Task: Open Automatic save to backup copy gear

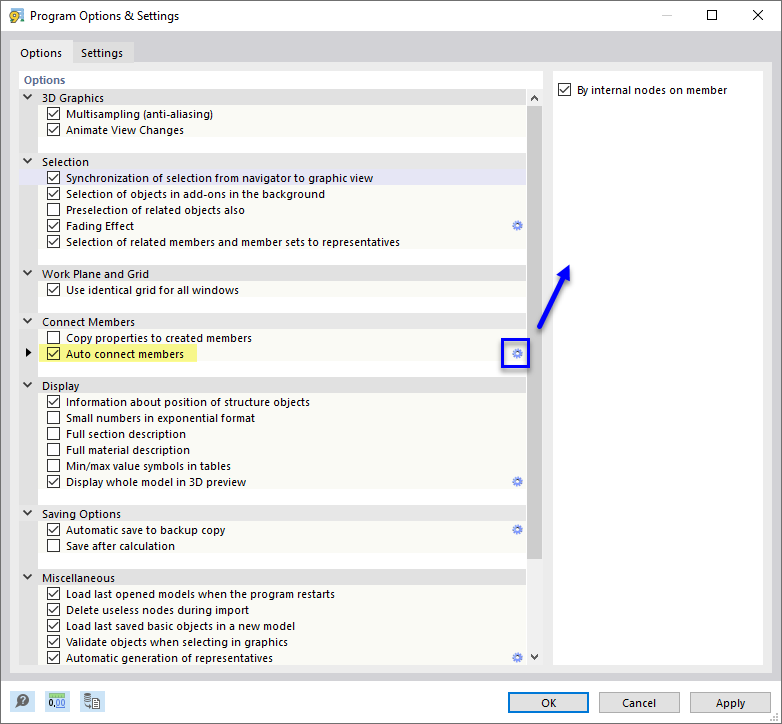Action: pos(517,530)
